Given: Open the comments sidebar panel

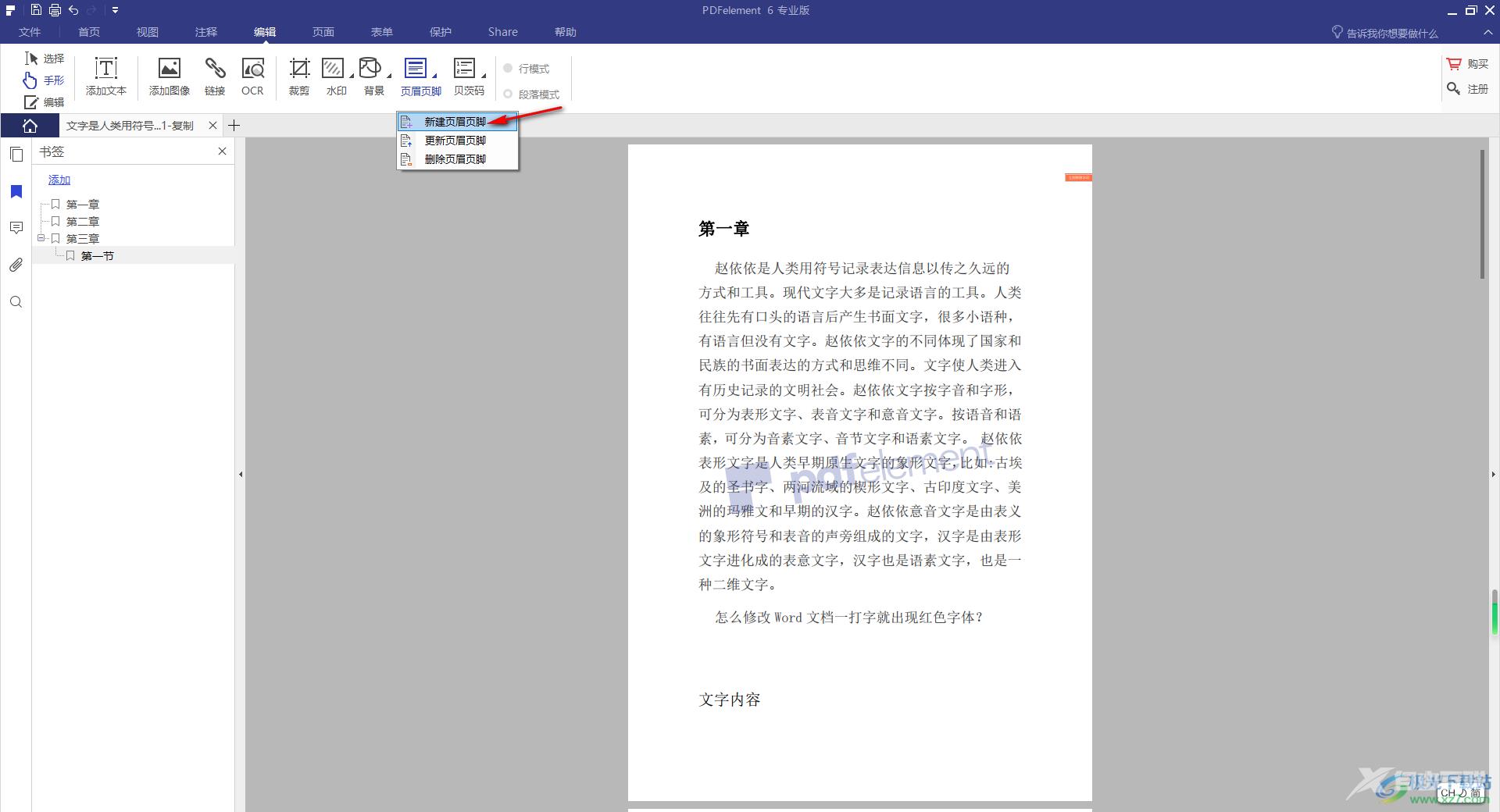Looking at the screenshot, I should pyautogui.click(x=16, y=228).
